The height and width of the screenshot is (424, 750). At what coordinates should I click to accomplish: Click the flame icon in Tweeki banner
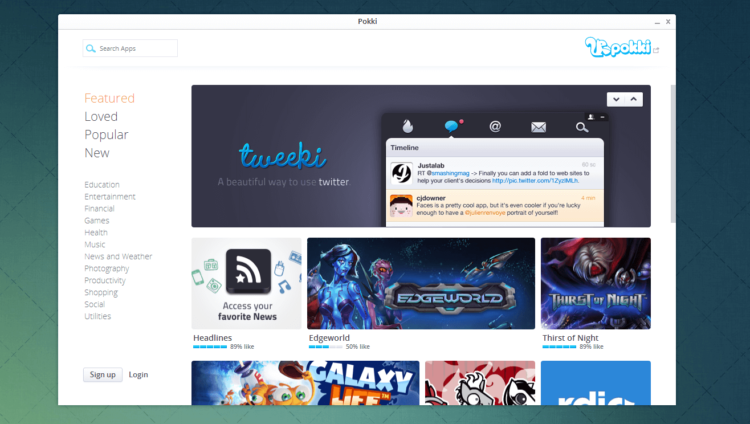tap(408, 126)
